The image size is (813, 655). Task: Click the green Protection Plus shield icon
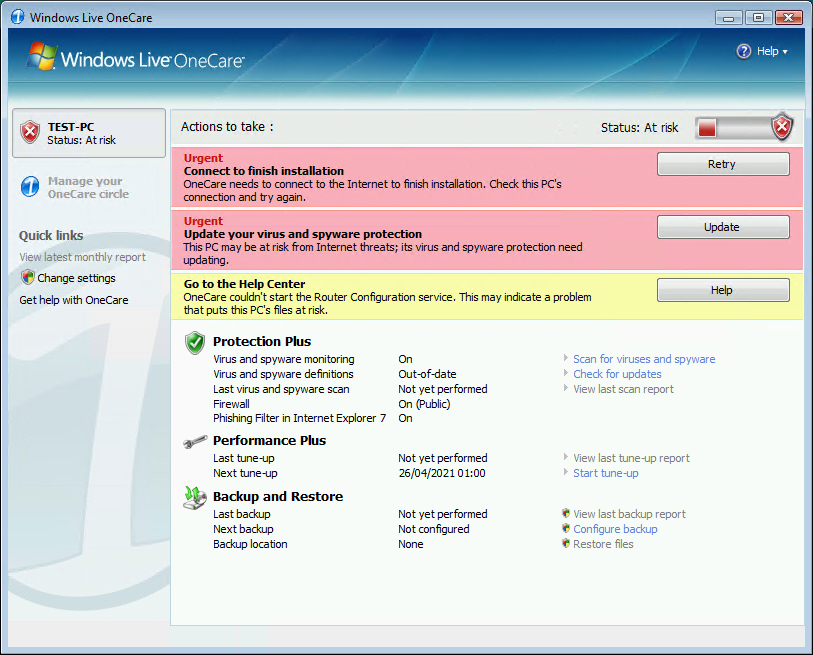click(x=195, y=343)
